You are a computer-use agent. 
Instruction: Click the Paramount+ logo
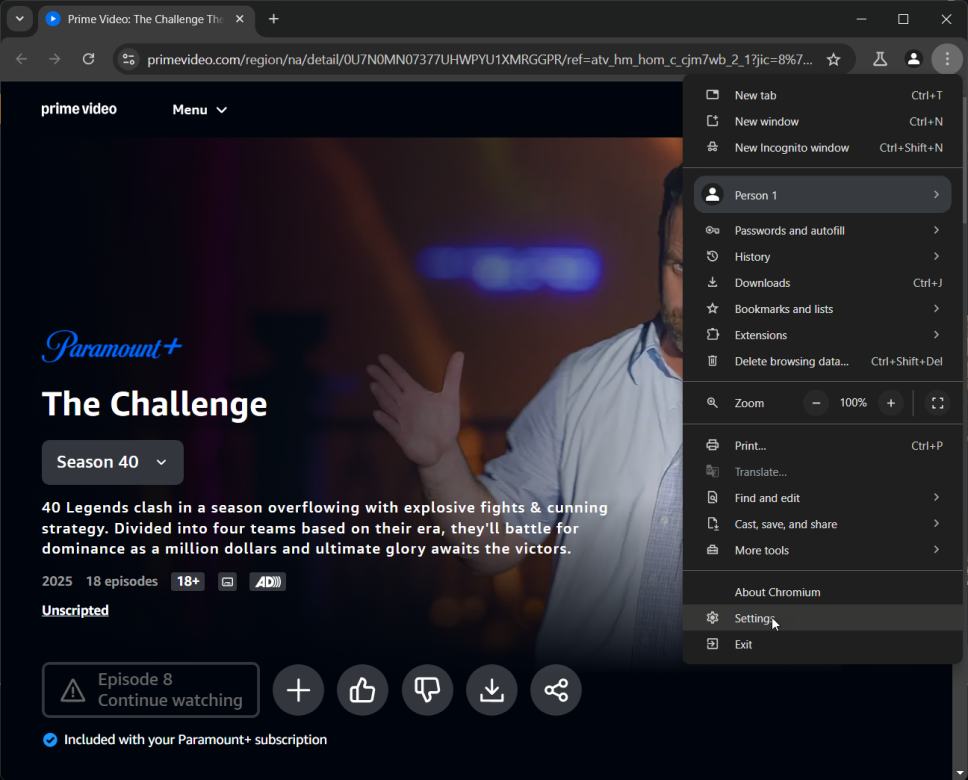[112, 346]
